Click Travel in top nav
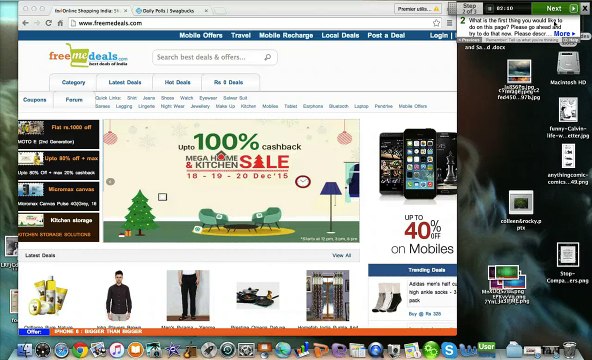Viewport: 592px width, 360px height. pyautogui.click(x=241, y=35)
